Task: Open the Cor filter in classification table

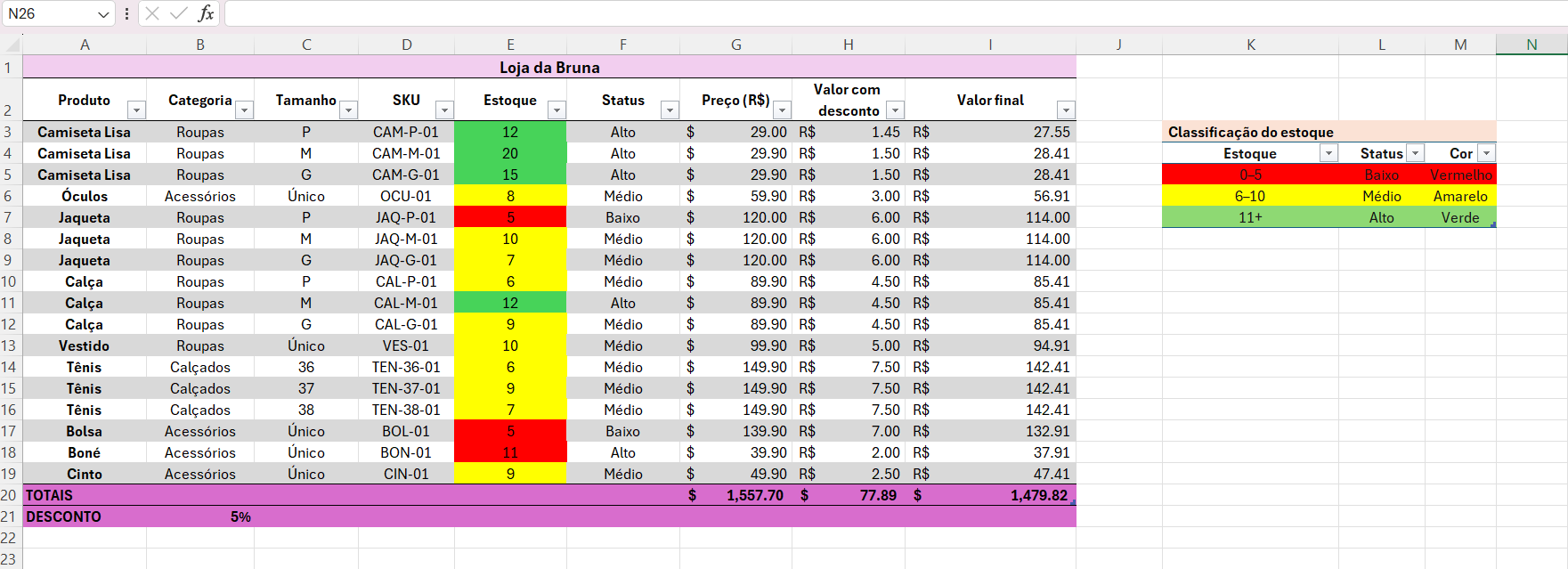Action: (x=1486, y=153)
